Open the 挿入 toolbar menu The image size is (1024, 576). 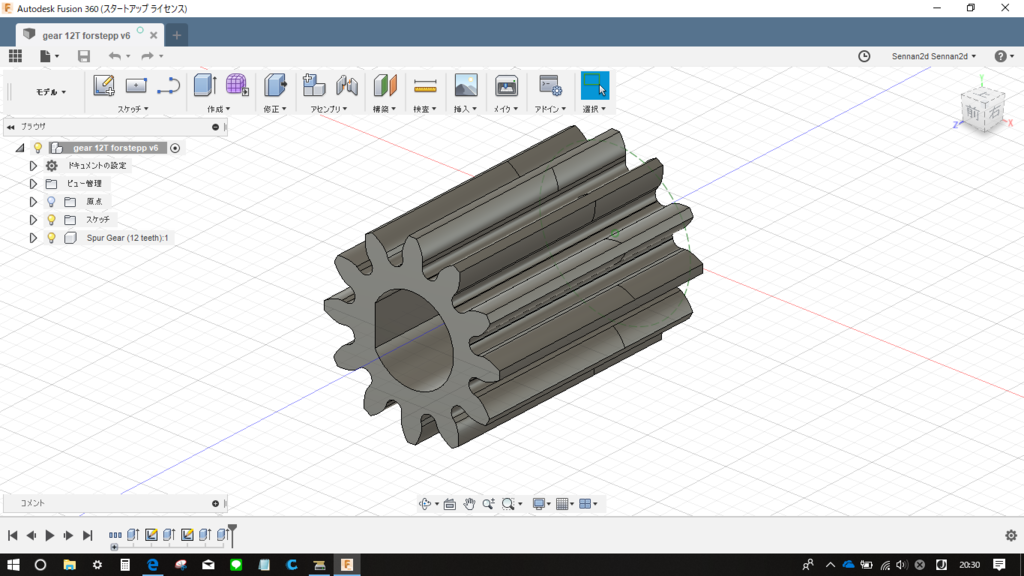coord(466,109)
